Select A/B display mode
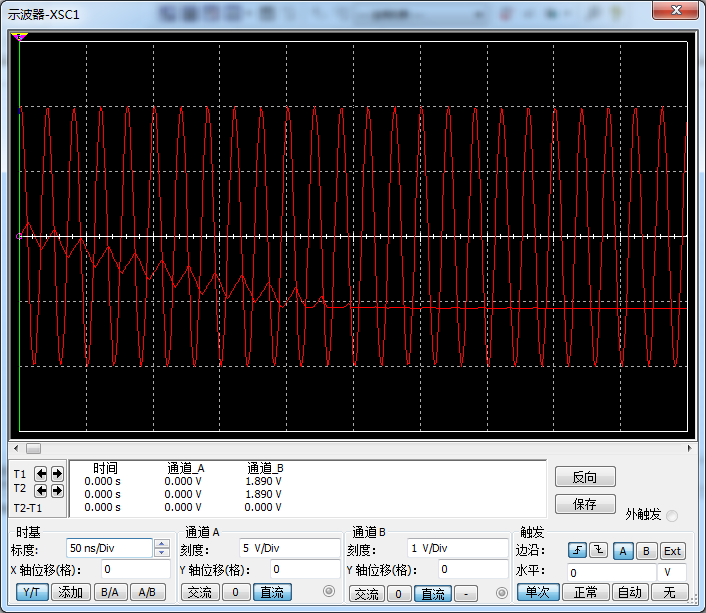The image size is (706, 613). pyautogui.click(x=147, y=592)
